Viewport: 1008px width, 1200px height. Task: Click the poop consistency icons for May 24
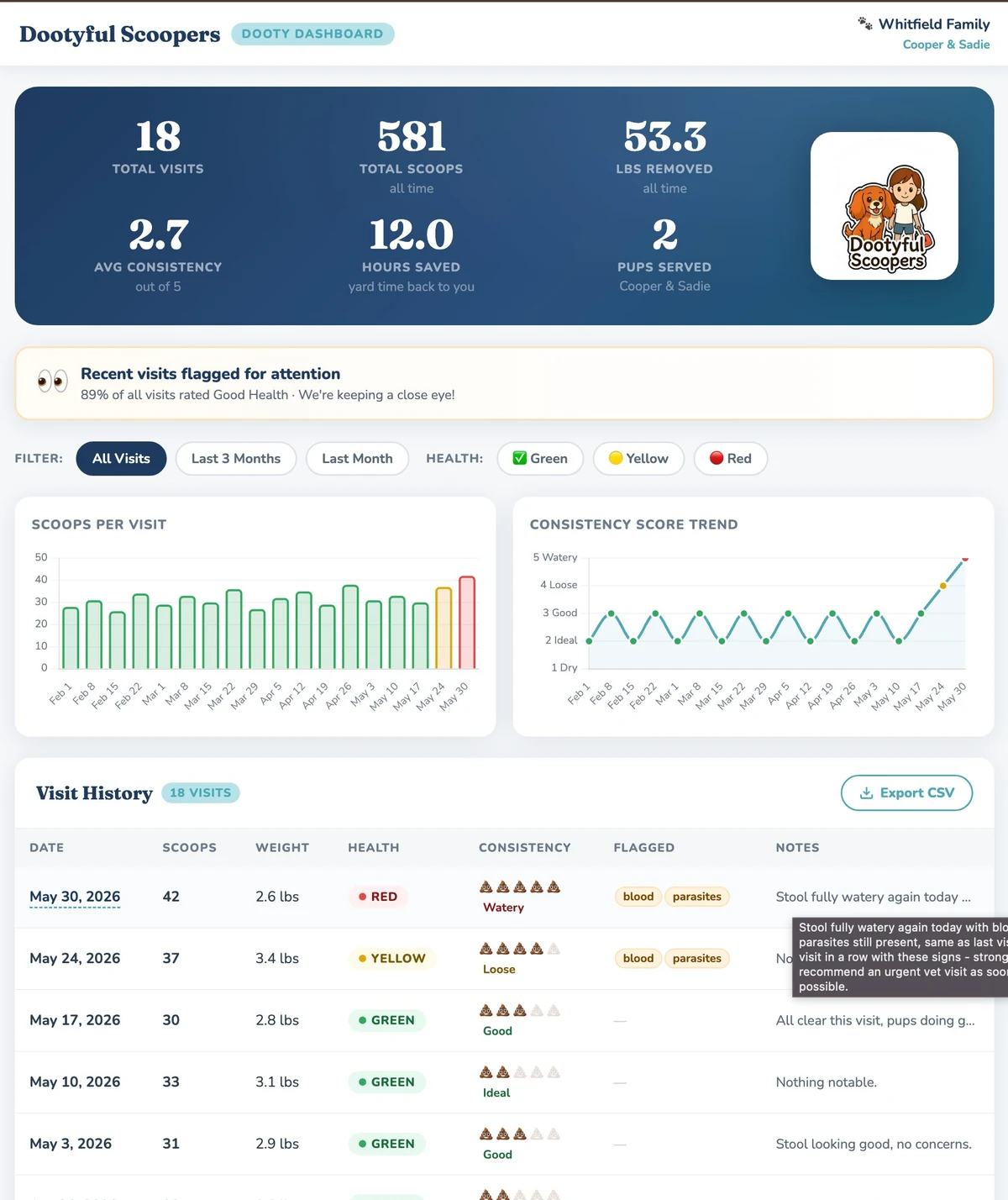coord(520,949)
